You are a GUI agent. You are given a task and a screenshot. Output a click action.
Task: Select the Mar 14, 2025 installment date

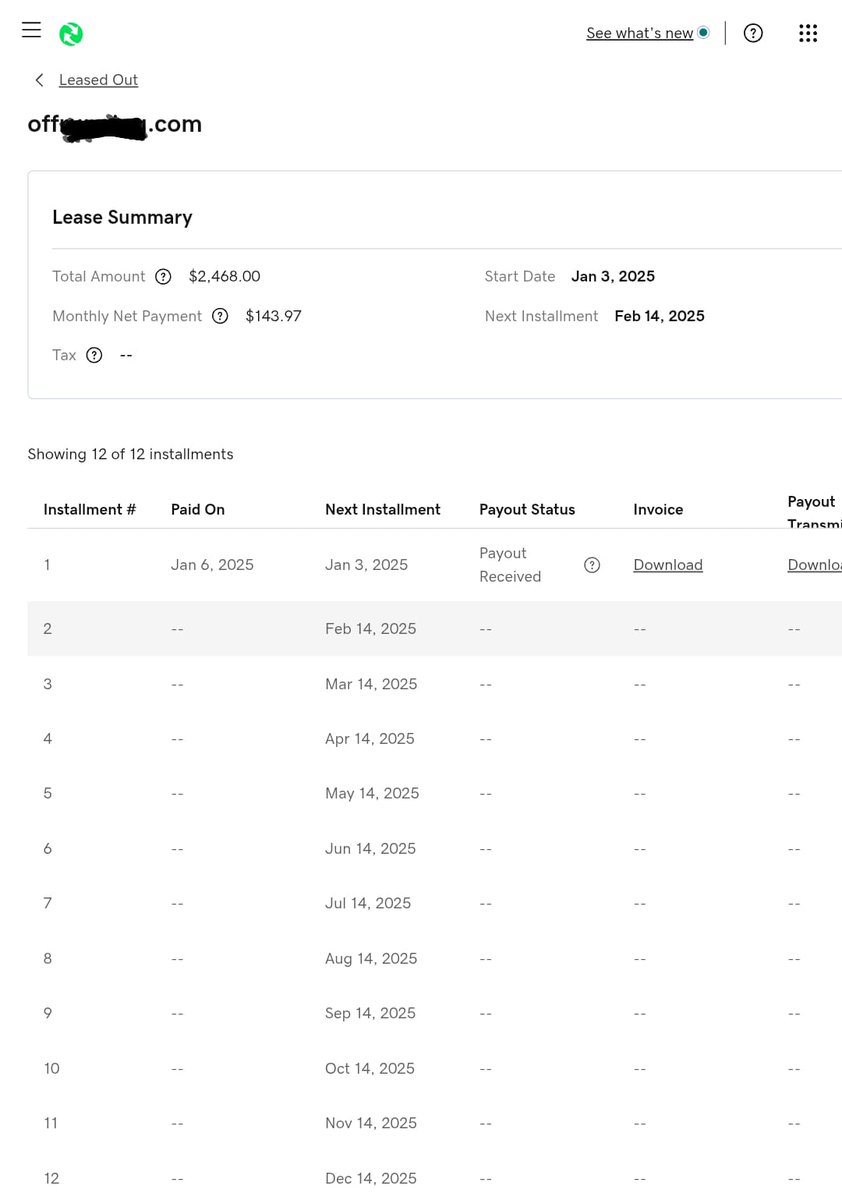coord(371,684)
